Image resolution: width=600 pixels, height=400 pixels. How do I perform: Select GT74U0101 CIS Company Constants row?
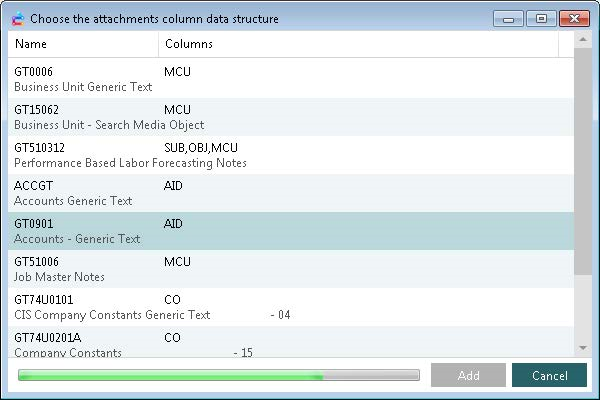[x=290, y=307]
